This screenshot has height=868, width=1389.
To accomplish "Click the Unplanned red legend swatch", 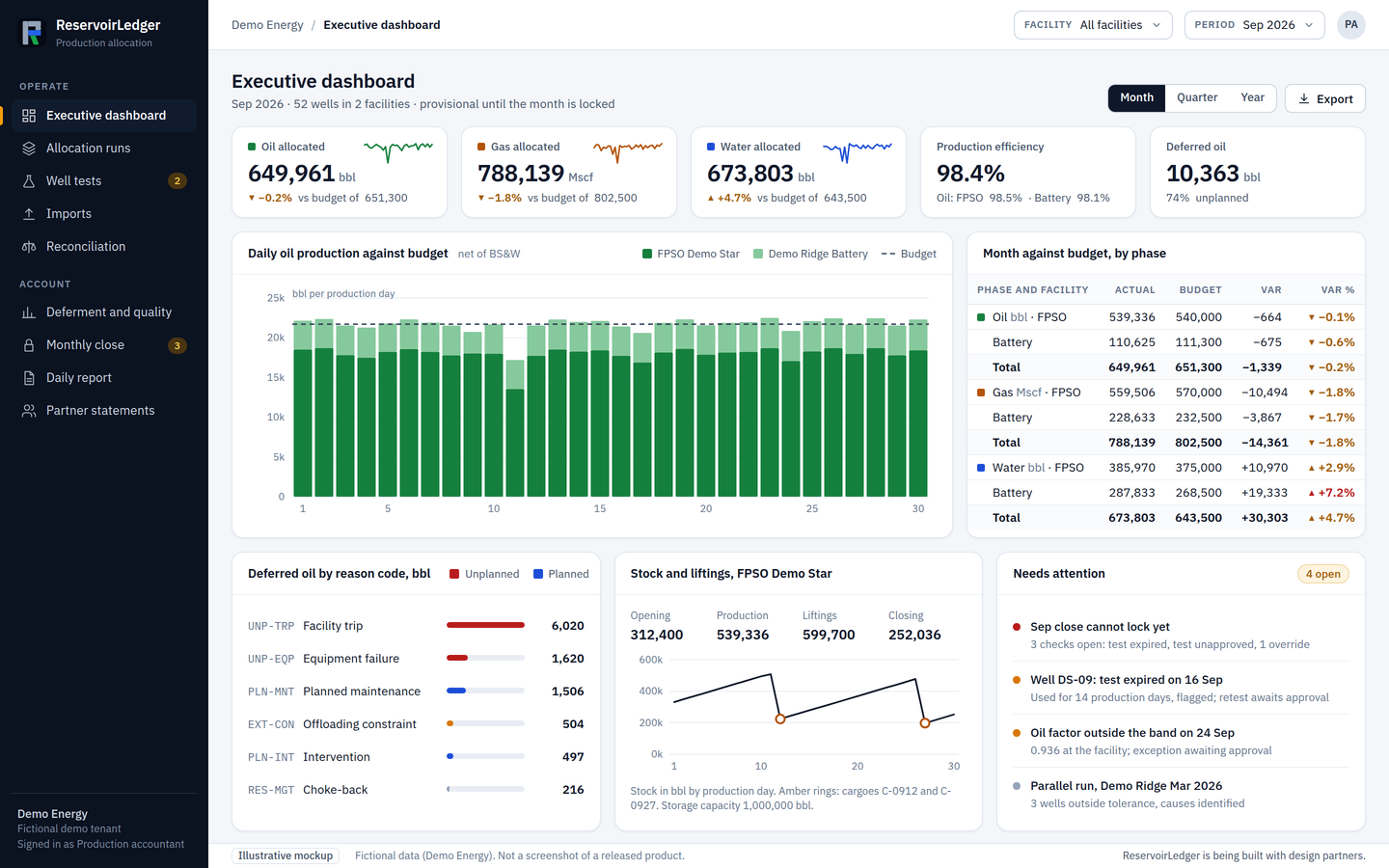I will tap(454, 574).
